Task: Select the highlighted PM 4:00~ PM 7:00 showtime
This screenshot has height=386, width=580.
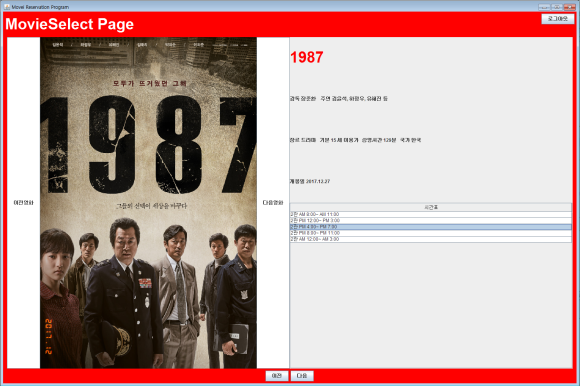Action: [431, 227]
